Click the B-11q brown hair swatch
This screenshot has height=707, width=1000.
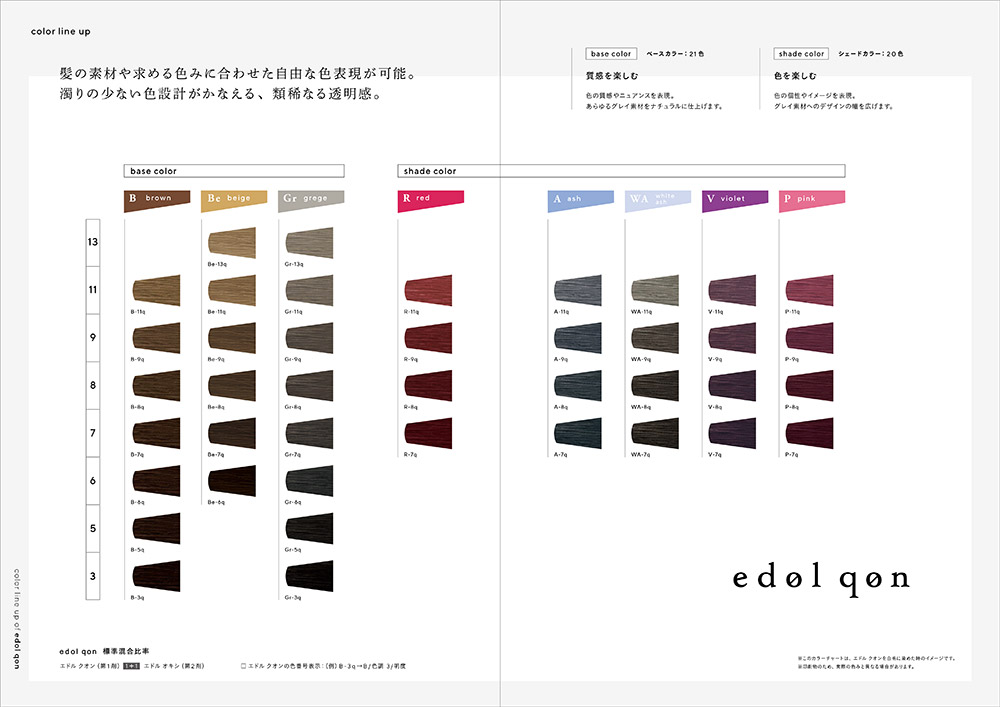(156, 291)
